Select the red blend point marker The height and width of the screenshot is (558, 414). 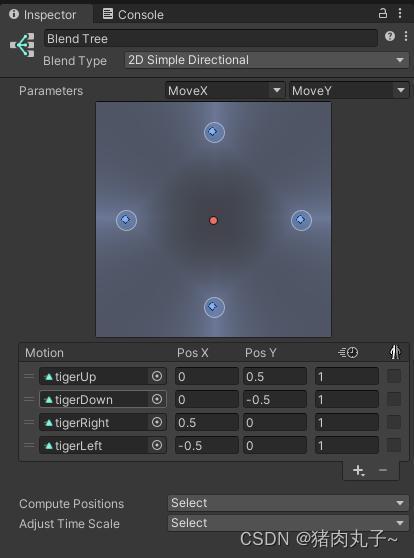point(214,221)
